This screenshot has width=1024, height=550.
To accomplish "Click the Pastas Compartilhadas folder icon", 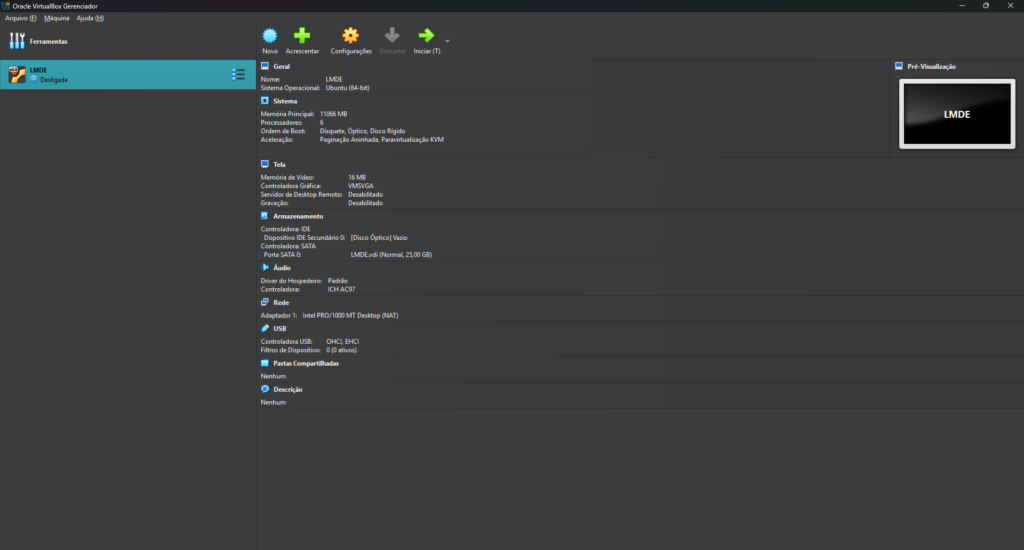I will tap(264, 363).
